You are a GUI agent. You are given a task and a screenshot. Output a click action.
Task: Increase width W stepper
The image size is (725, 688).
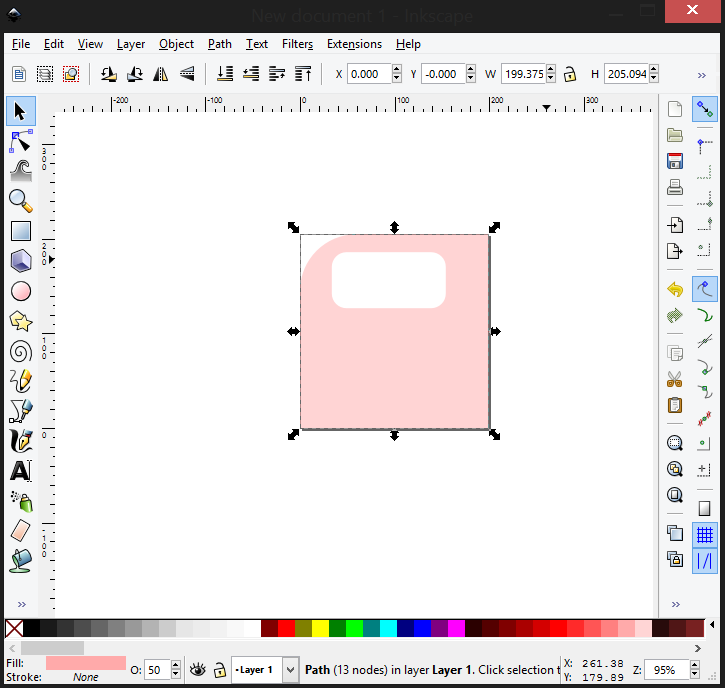(551, 69)
